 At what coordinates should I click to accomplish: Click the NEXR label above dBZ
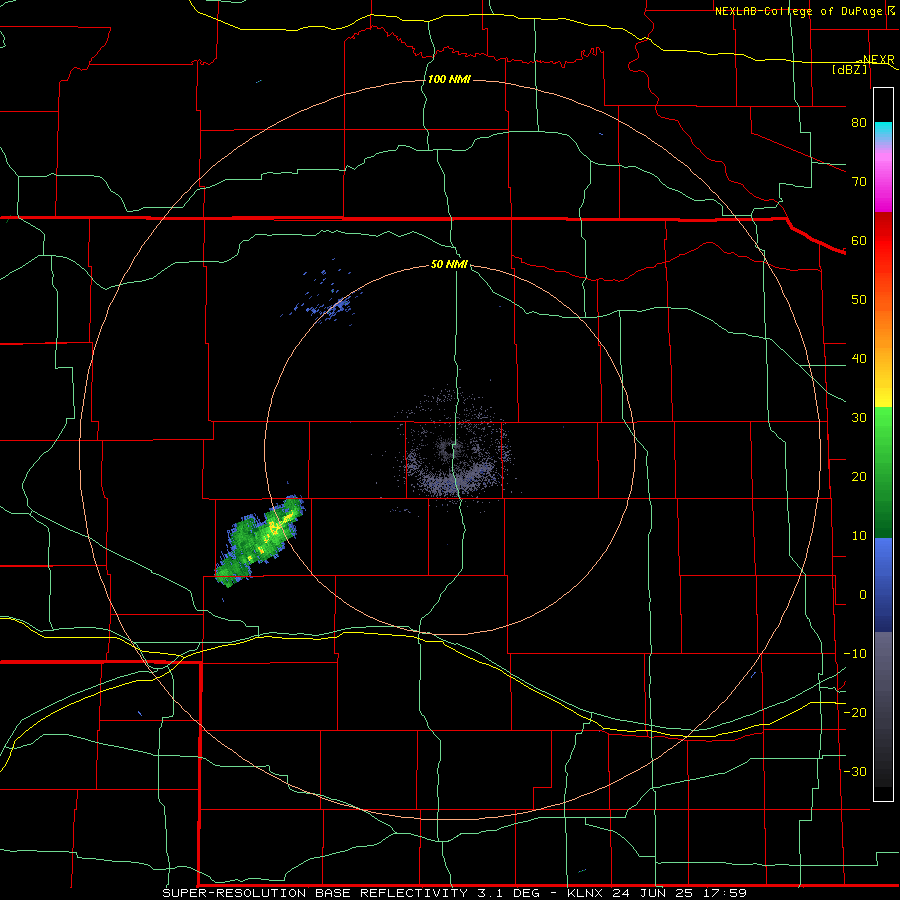[x=878, y=60]
